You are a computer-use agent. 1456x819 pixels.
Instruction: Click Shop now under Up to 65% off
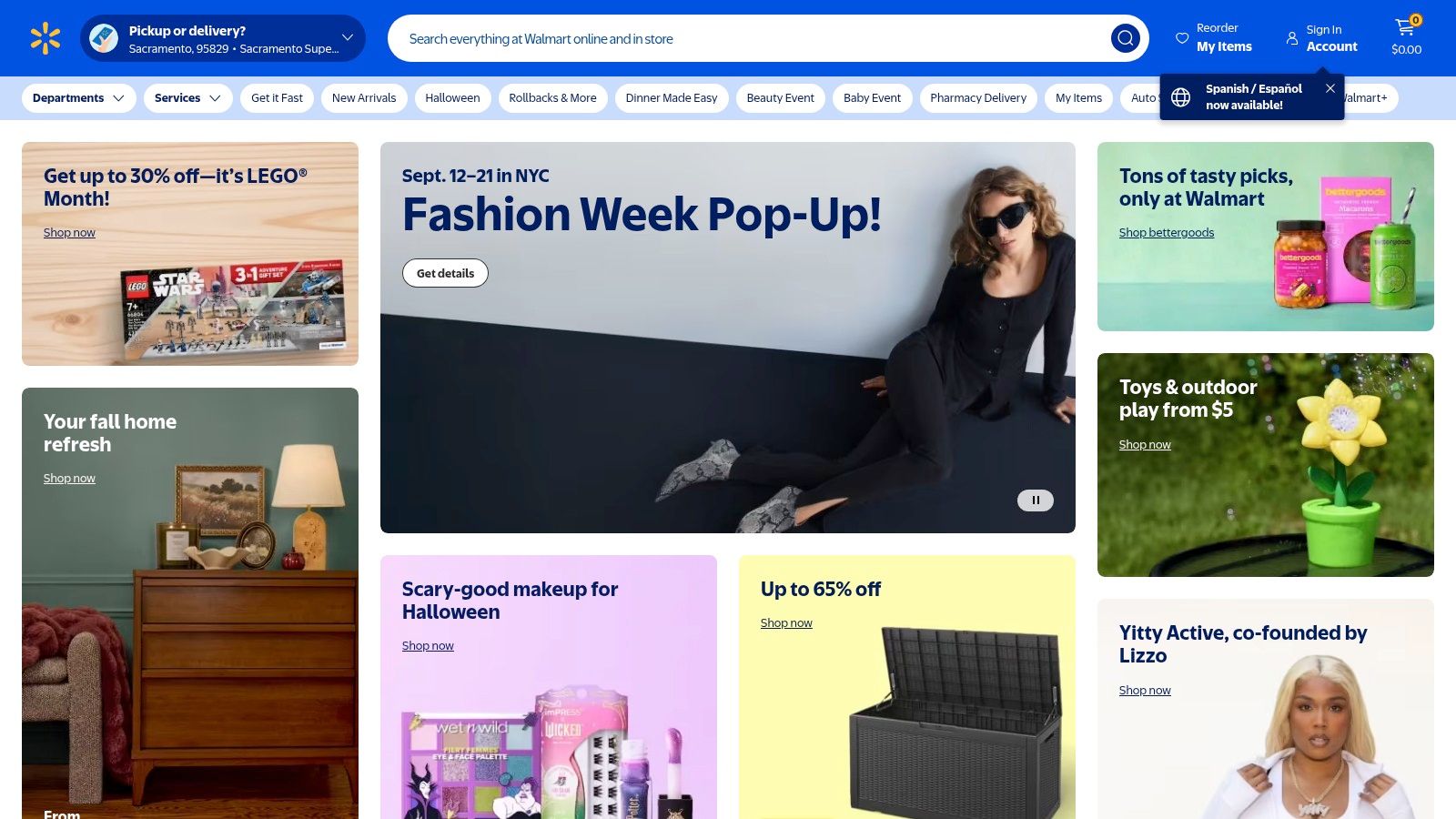pyautogui.click(x=786, y=623)
